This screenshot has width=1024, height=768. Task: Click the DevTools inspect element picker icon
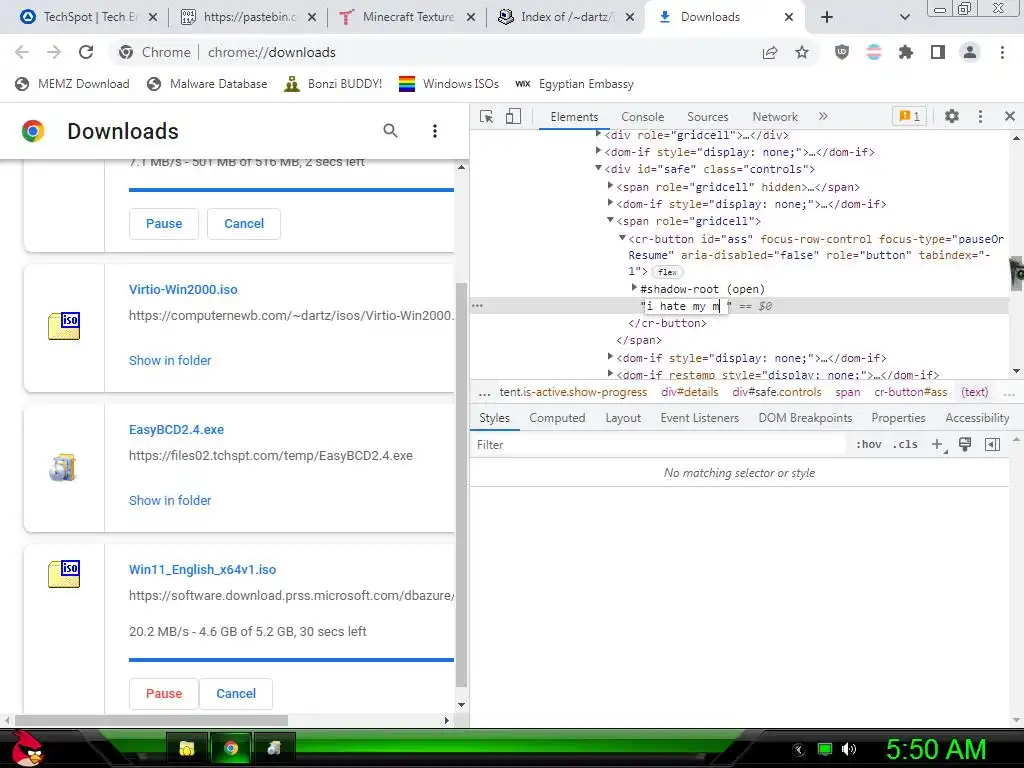click(x=487, y=116)
